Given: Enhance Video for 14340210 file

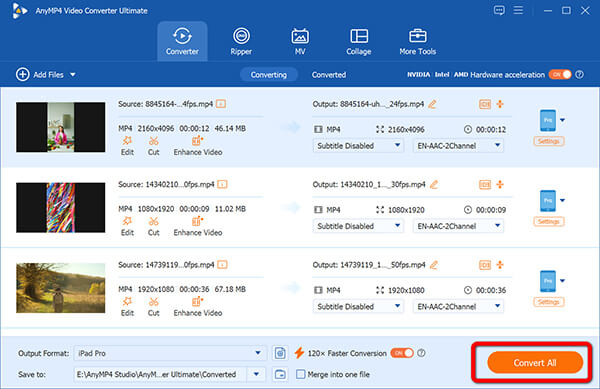Looking at the screenshot, I should click(198, 226).
